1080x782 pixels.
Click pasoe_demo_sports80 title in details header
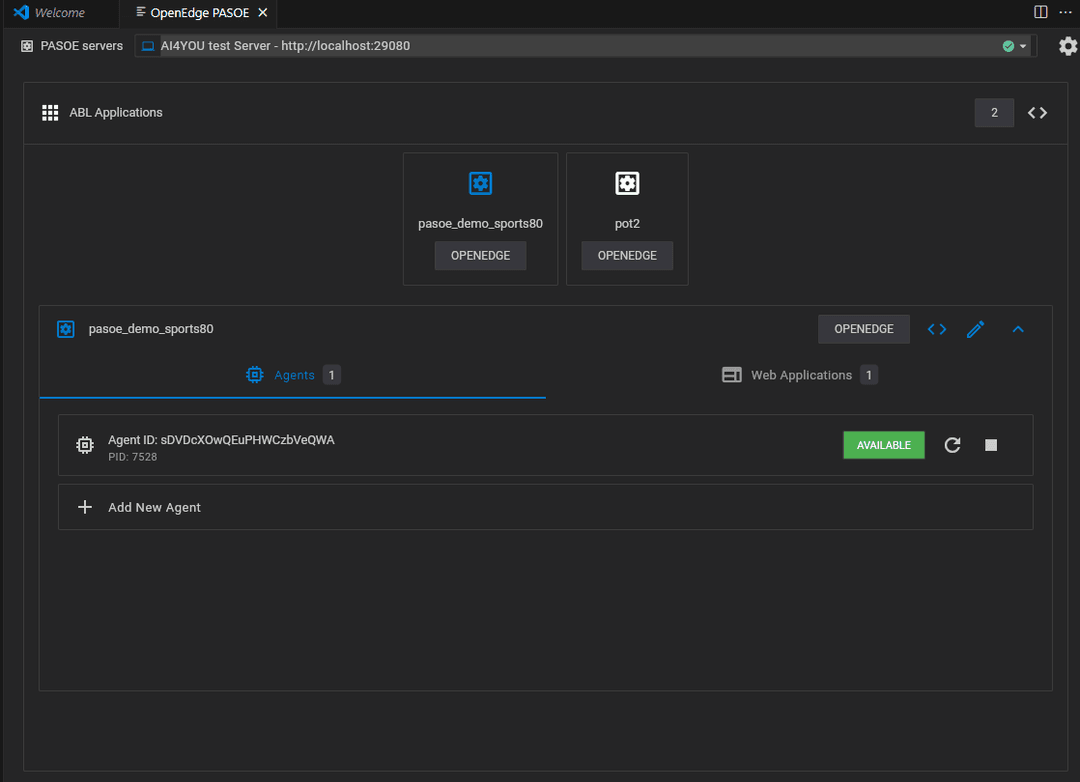(x=151, y=329)
